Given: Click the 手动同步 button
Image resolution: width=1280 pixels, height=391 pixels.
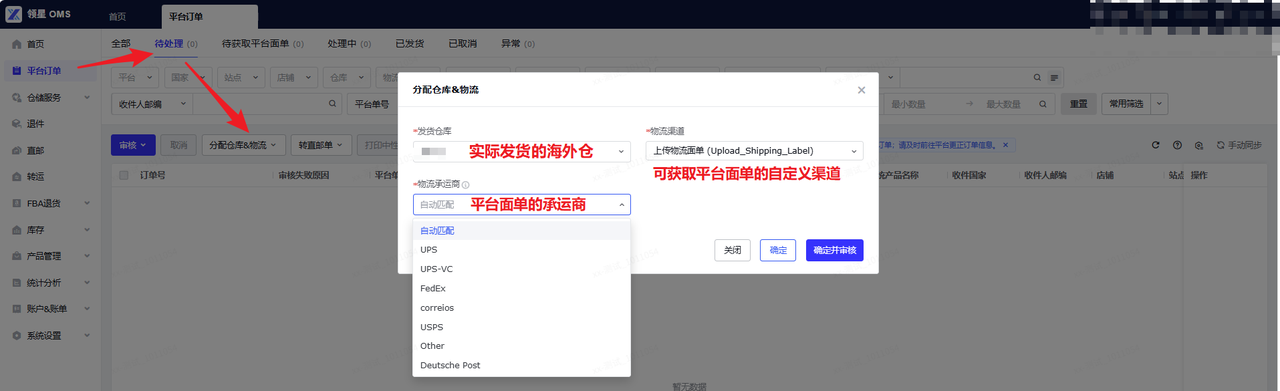Looking at the screenshot, I should [1239, 145].
